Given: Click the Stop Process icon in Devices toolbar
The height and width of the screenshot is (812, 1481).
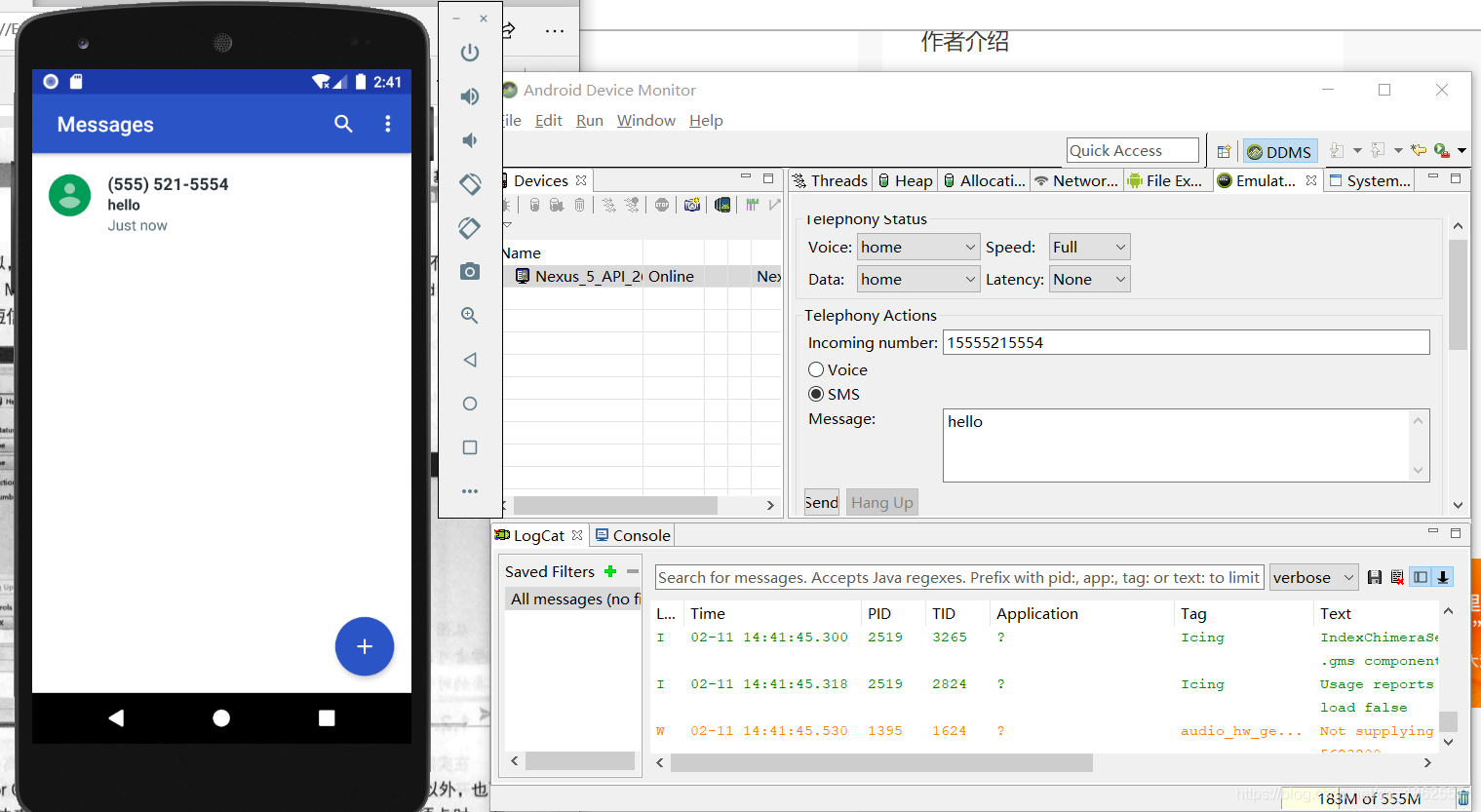Looking at the screenshot, I should coord(662,205).
